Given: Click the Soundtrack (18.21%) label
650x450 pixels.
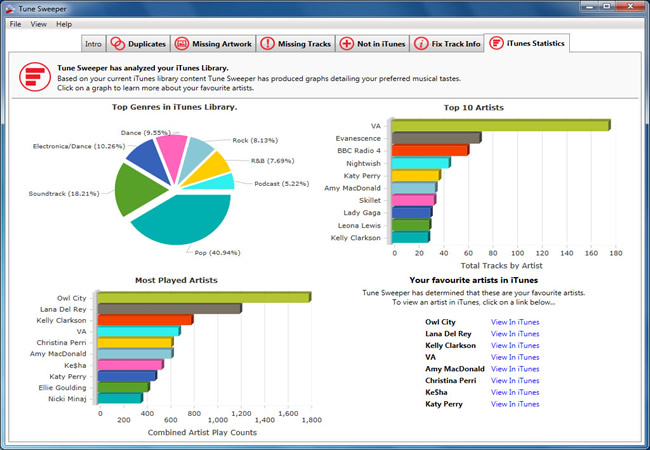Looking at the screenshot, I should pos(64,194).
